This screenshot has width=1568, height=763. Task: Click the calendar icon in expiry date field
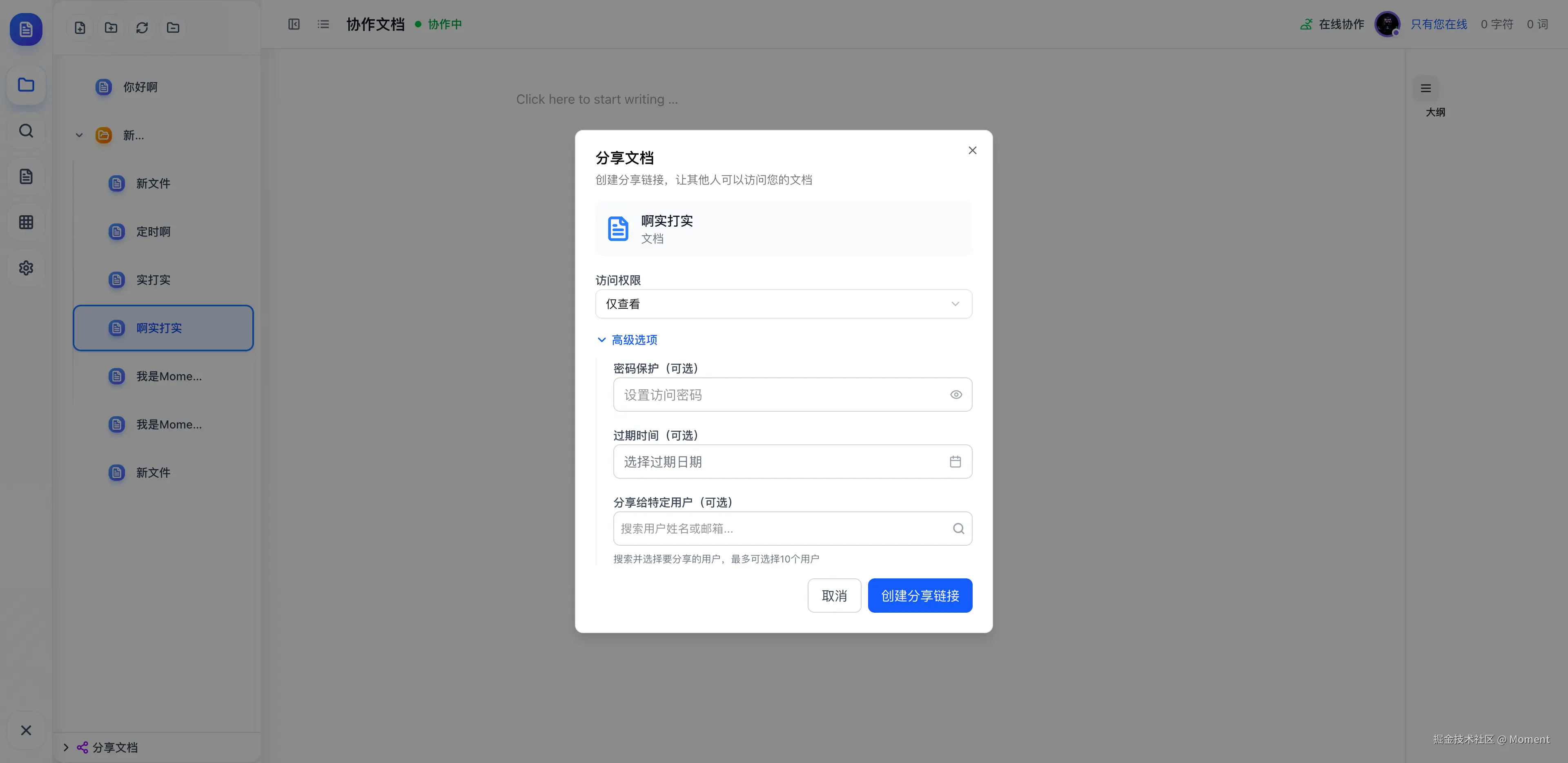click(955, 462)
